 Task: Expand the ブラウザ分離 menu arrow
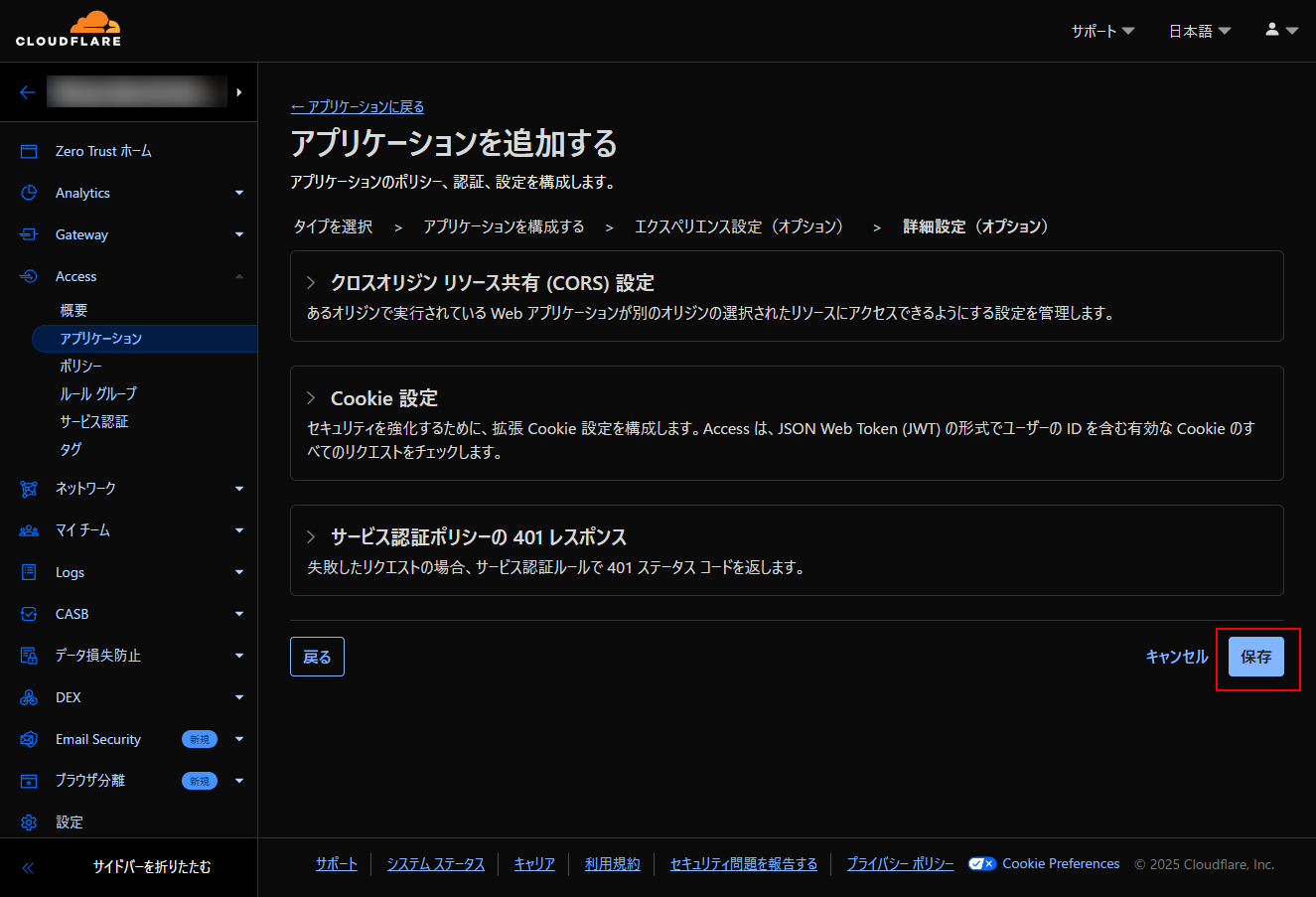pyautogui.click(x=239, y=781)
